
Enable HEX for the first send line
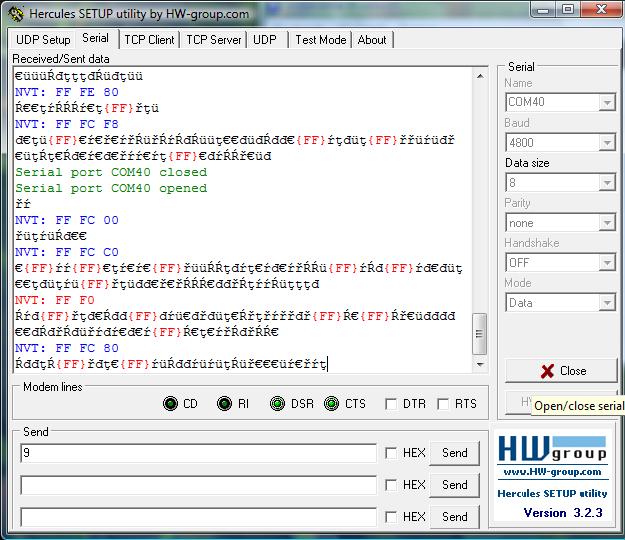pyautogui.click(x=391, y=453)
